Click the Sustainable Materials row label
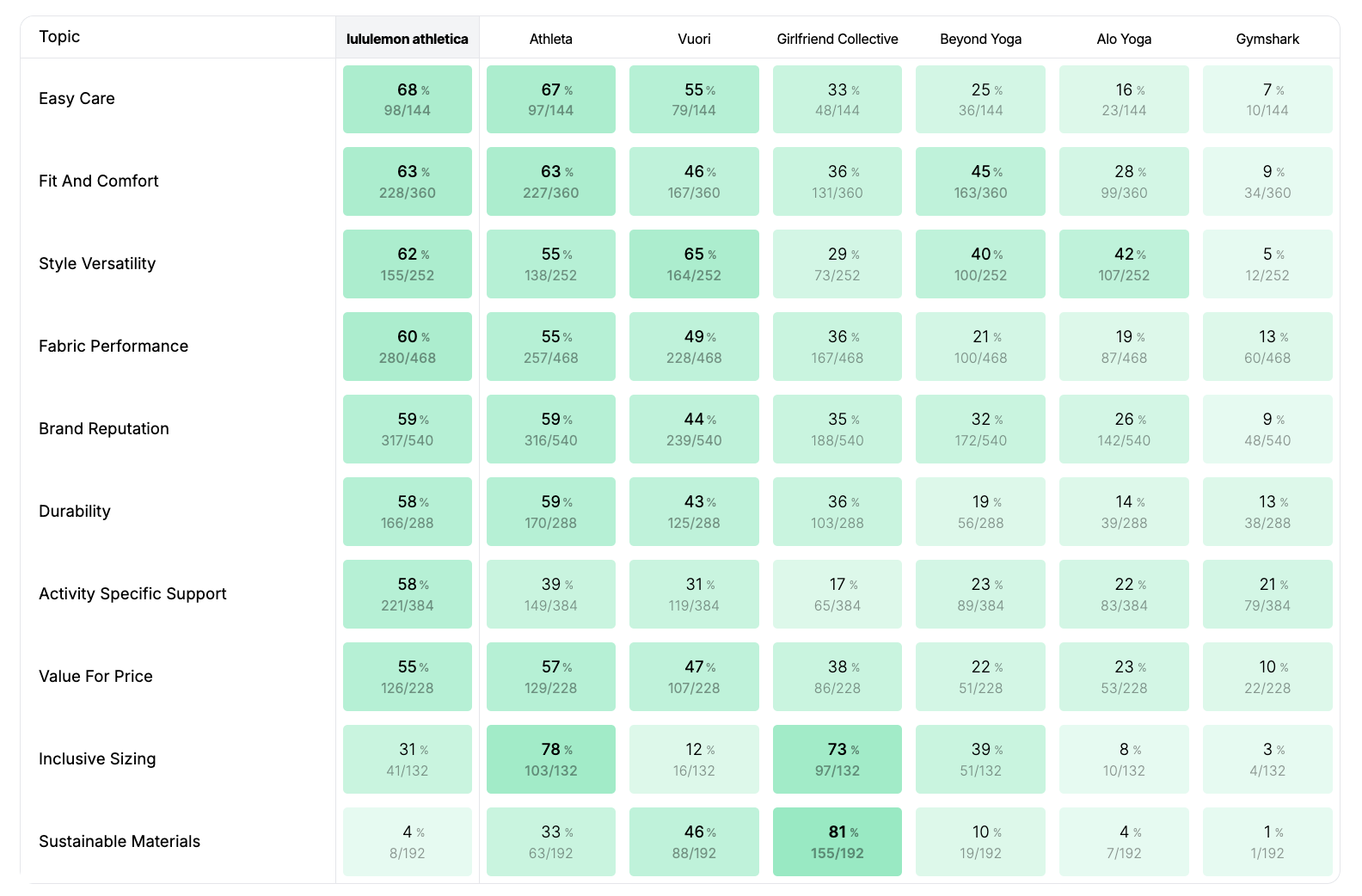 (120, 841)
